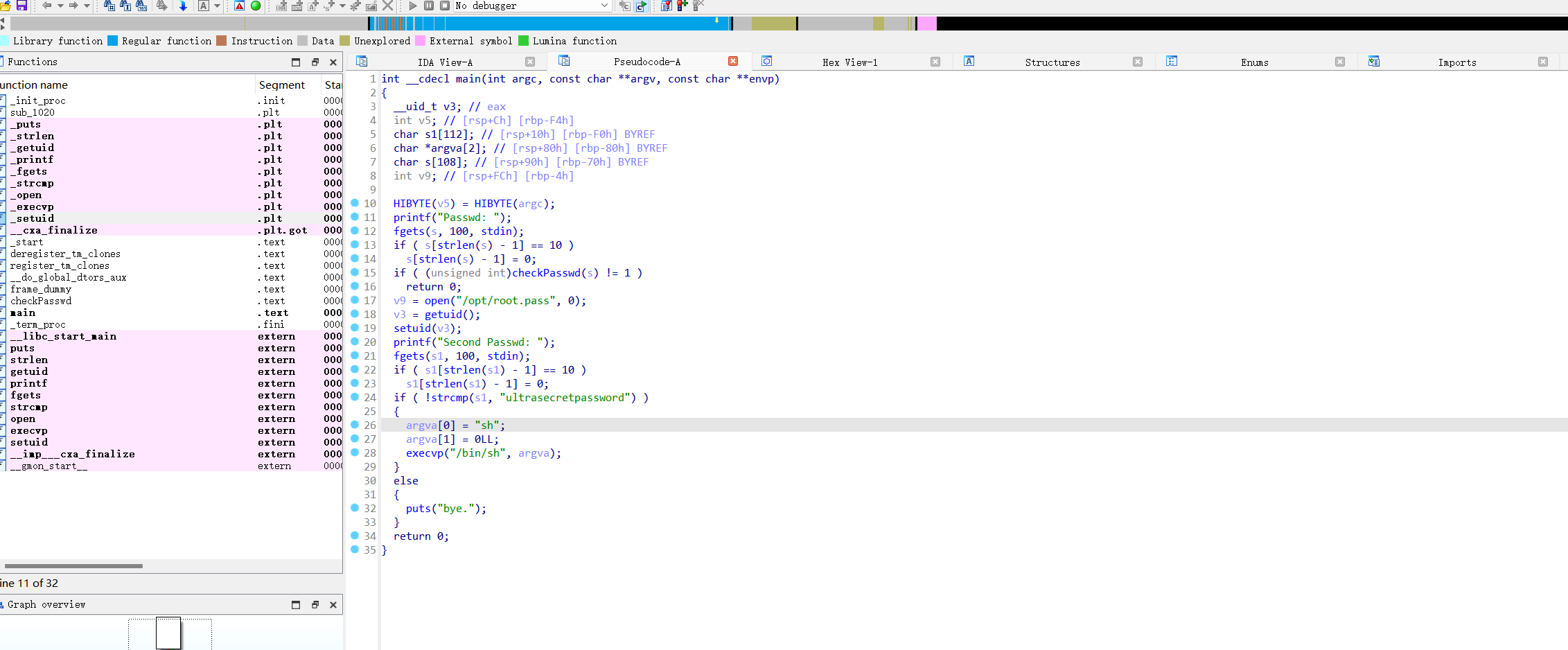Toggle breakpoint dot on line 10
The width and height of the screenshot is (1568, 650).
point(355,203)
